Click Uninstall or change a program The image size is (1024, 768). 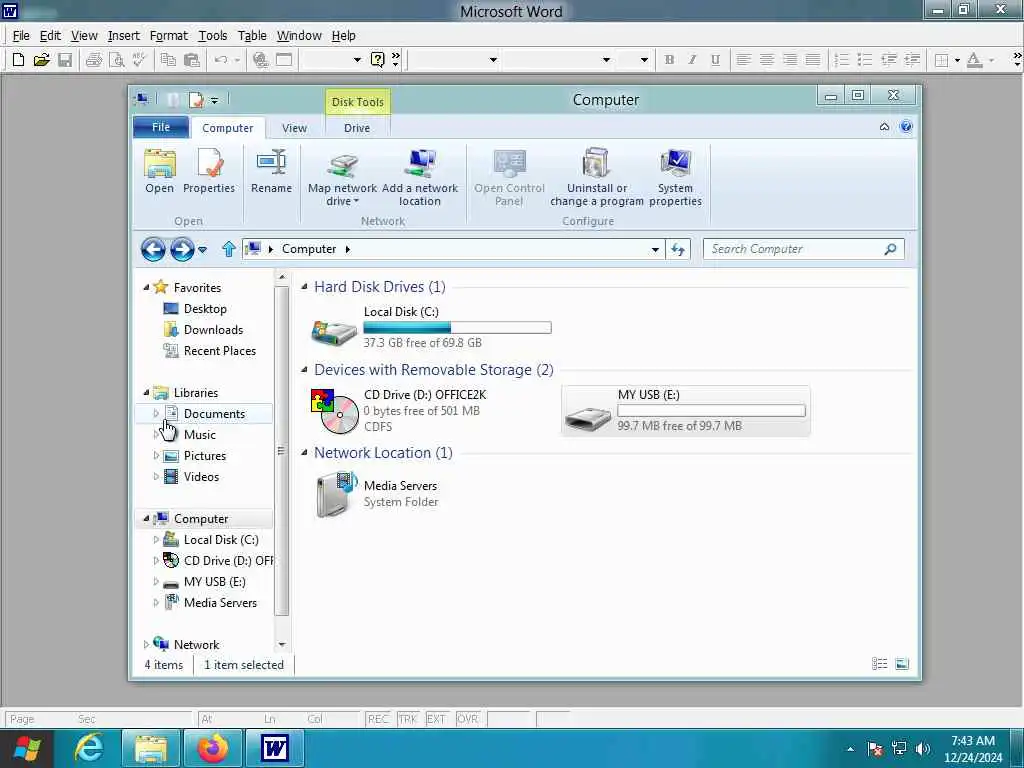tap(597, 178)
